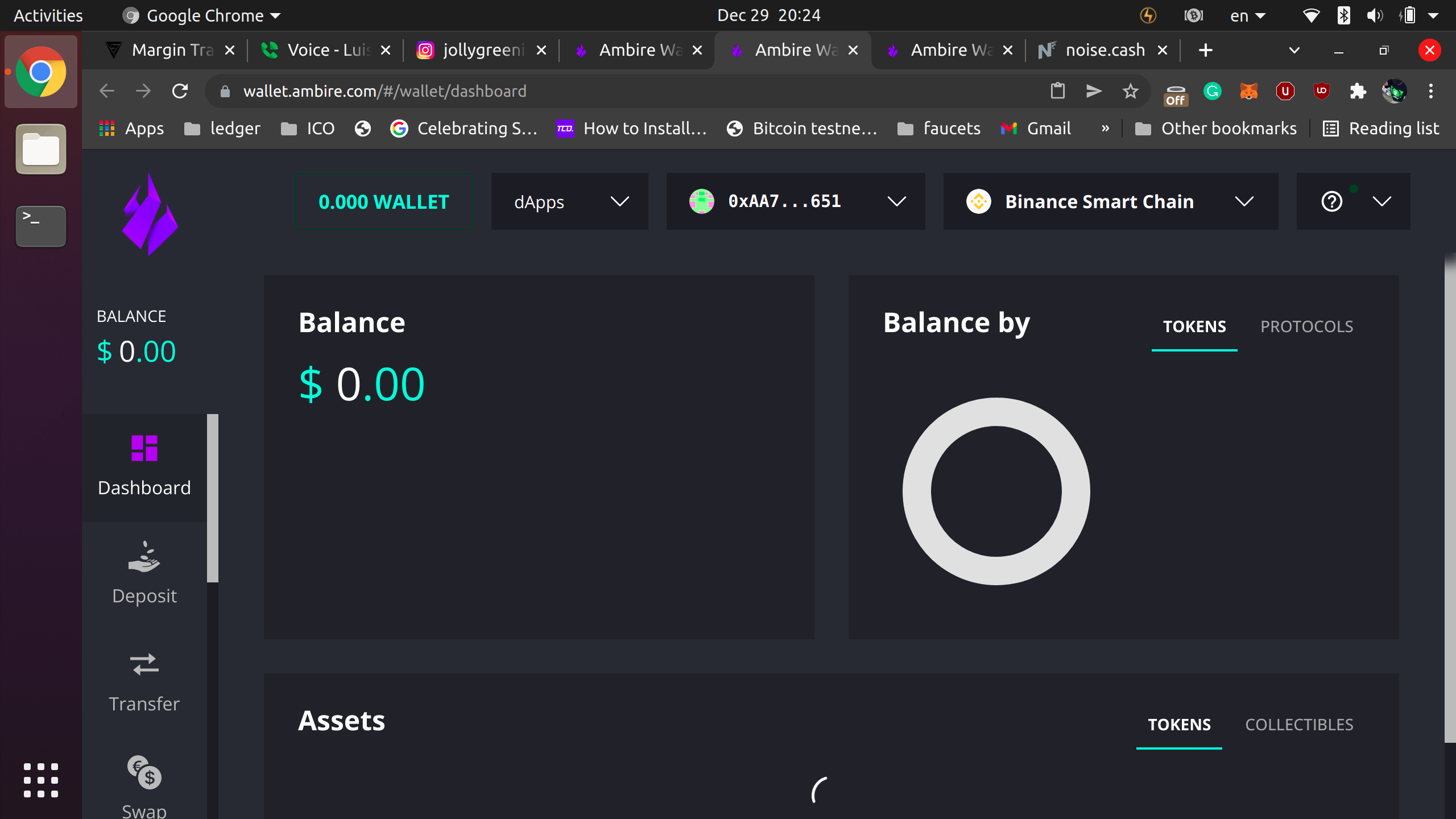Click the 0.000 WALLET button
This screenshot has width=1456, height=819.
pyautogui.click(x=384, y=201)
